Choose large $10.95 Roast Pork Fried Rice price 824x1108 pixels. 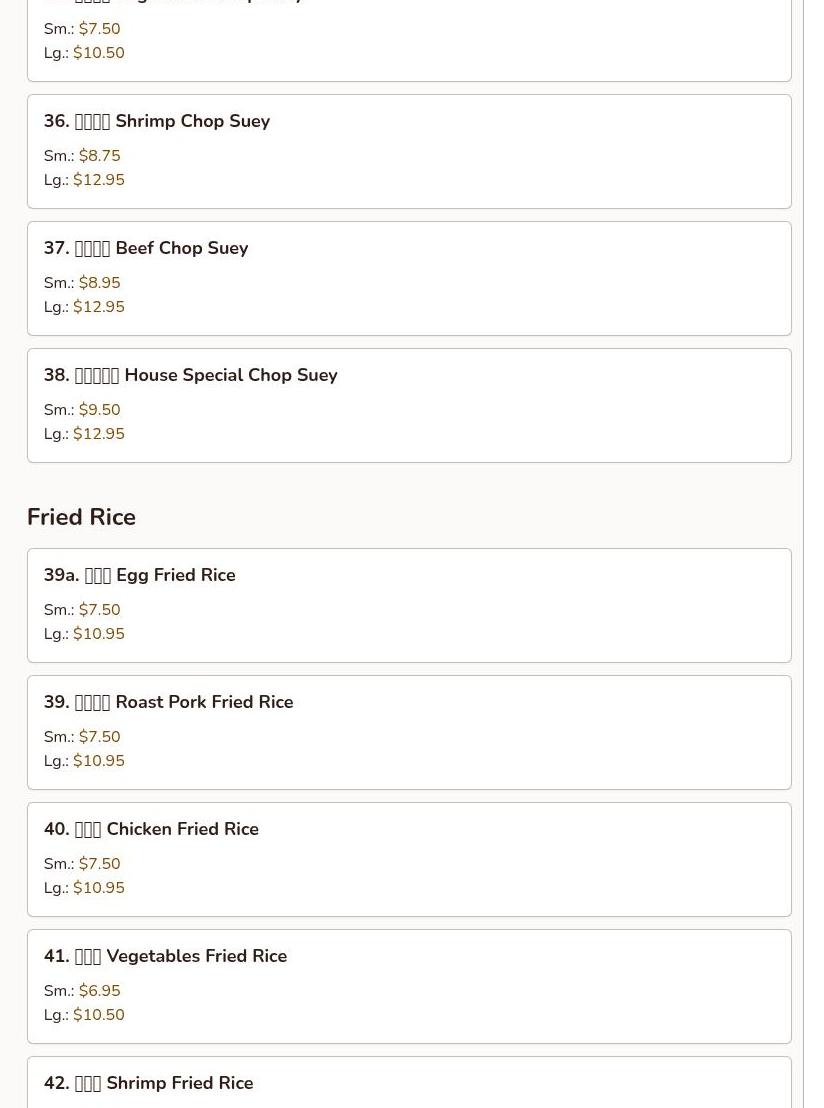click(x=98, y=761)
